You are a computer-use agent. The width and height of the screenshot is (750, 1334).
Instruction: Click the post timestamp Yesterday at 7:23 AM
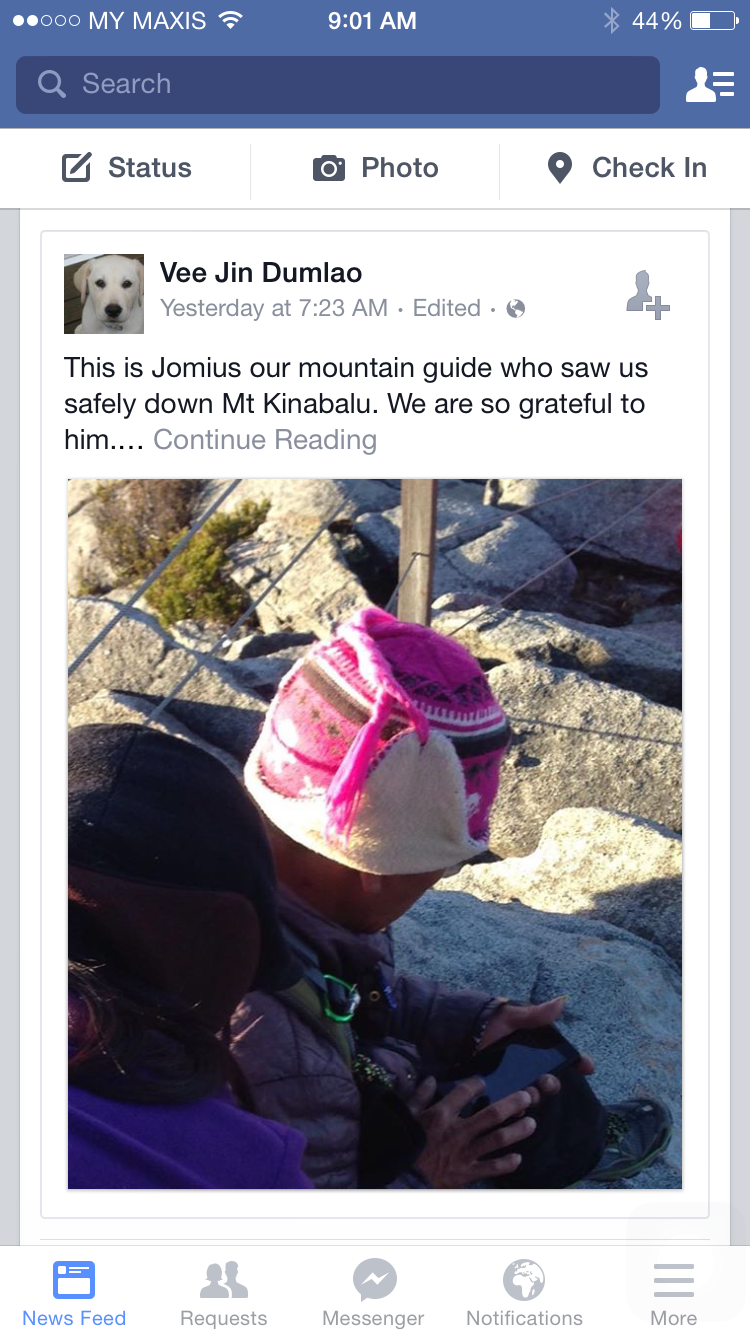[x=274, y=308]
